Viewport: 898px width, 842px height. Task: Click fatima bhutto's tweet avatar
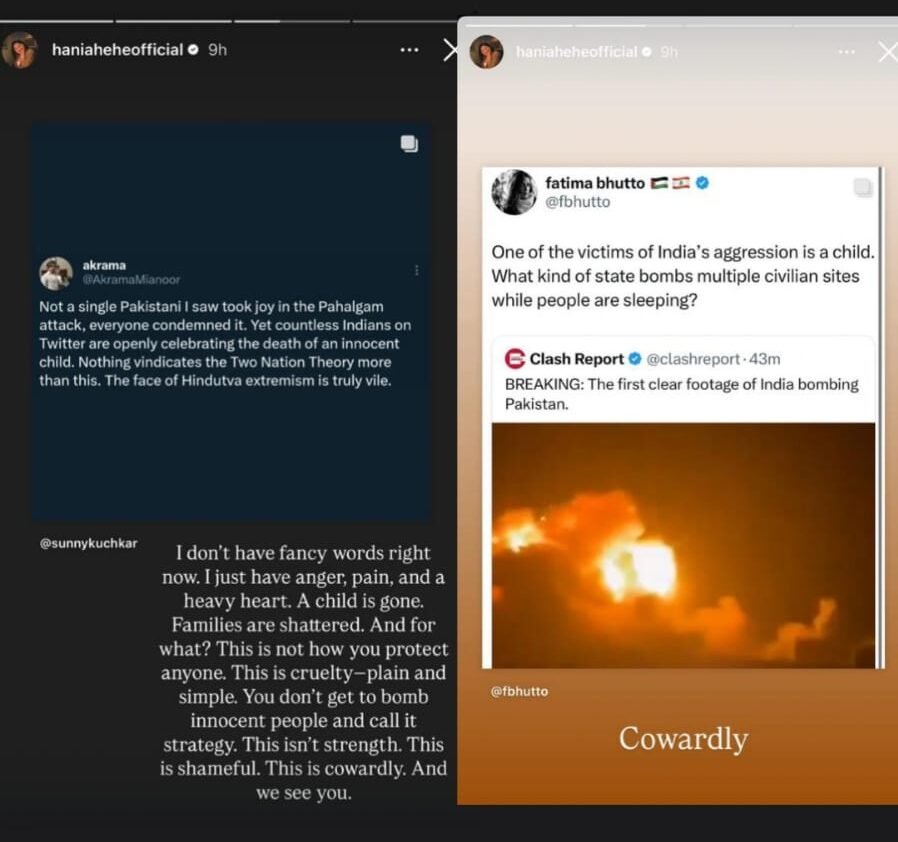click(x=514, y=191)
